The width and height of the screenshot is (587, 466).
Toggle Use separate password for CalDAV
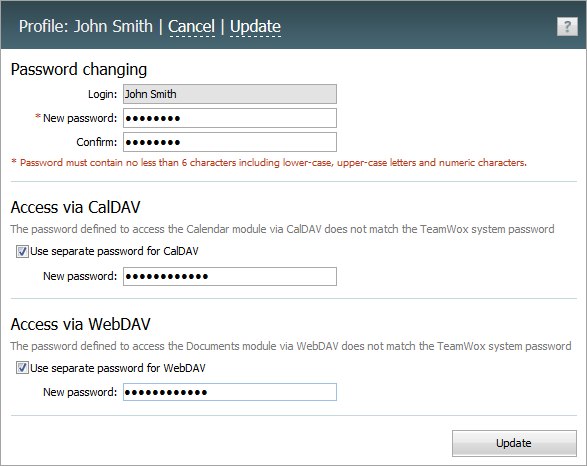click(x=22, y=252)
